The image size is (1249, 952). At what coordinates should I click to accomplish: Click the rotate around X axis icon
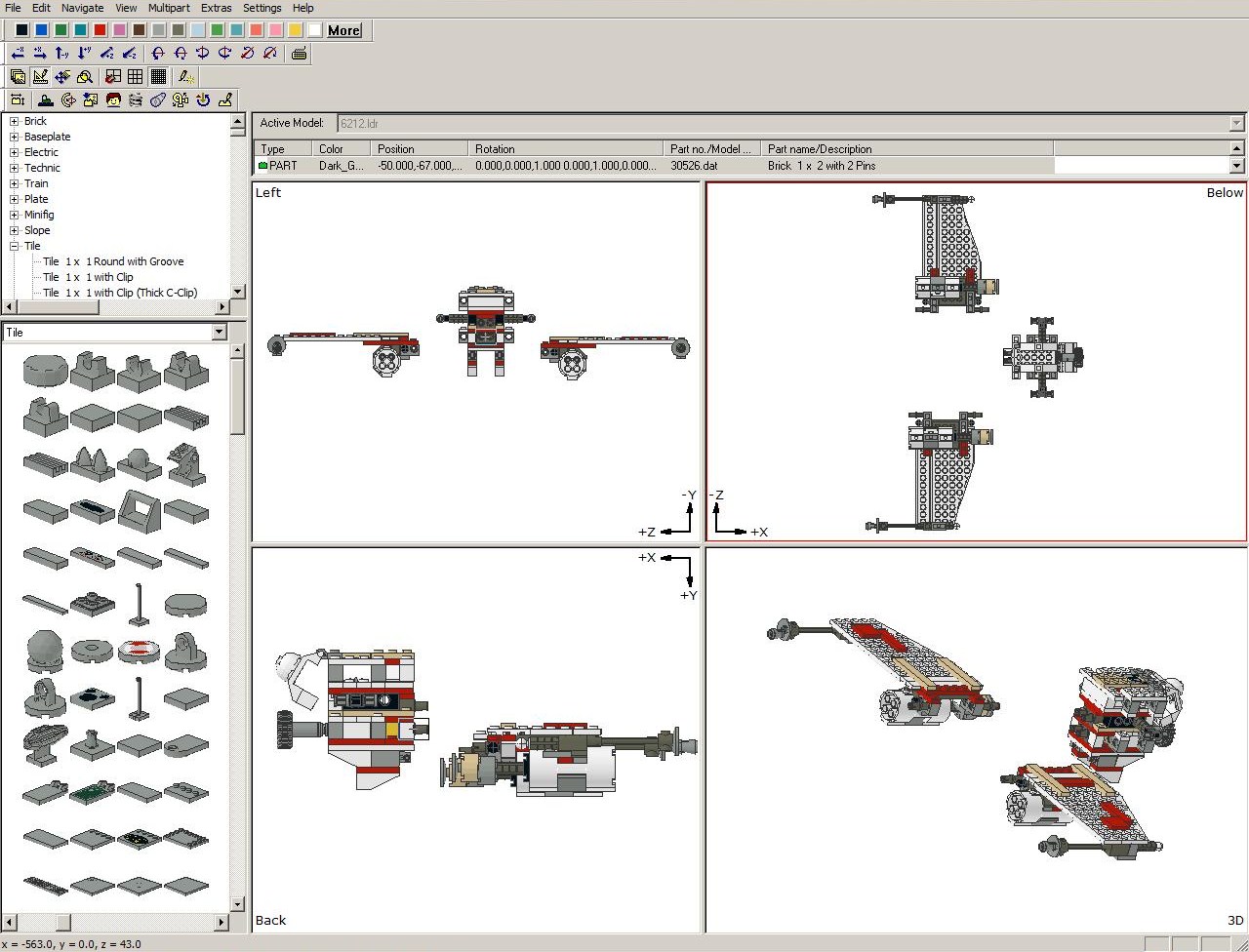158,53
